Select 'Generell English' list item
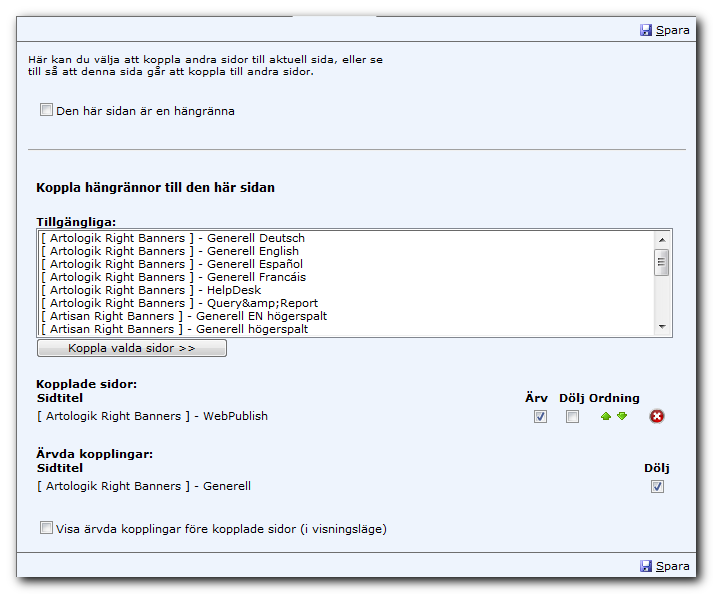The width and height of the screenshot is (713, 594). pyautogui.click(x=346, y=251)
